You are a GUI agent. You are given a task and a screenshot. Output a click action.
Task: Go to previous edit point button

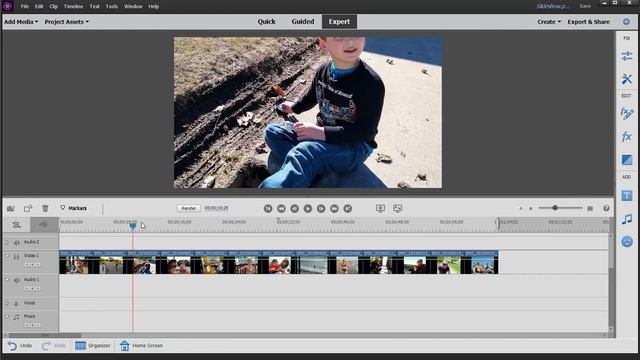pos(268,209)
